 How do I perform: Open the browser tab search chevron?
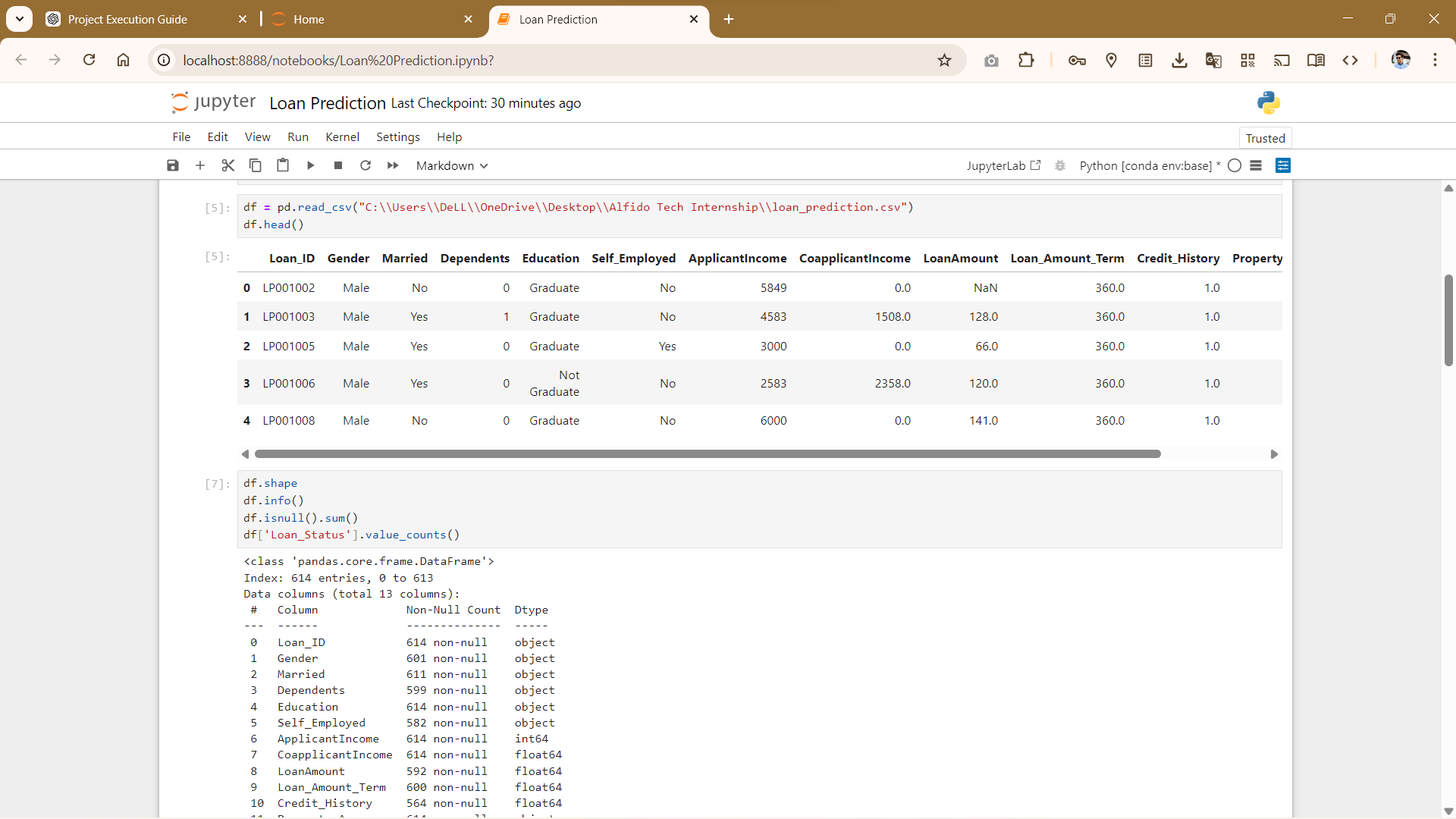20,19
